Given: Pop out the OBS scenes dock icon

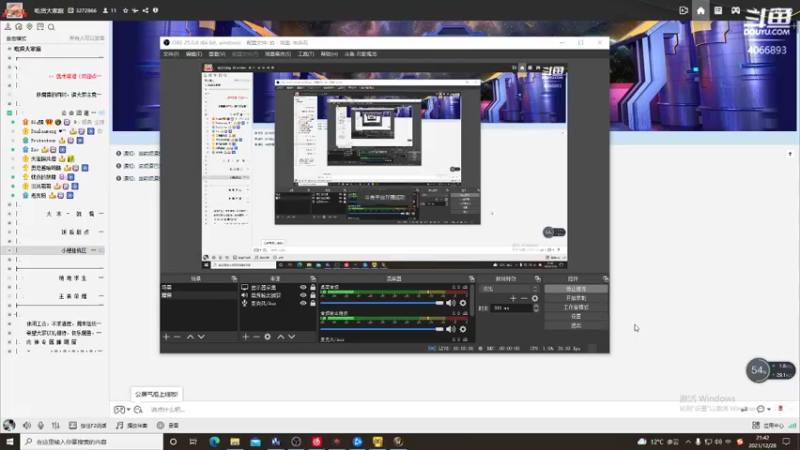Looking at the screenshot, I should [234, 279].
